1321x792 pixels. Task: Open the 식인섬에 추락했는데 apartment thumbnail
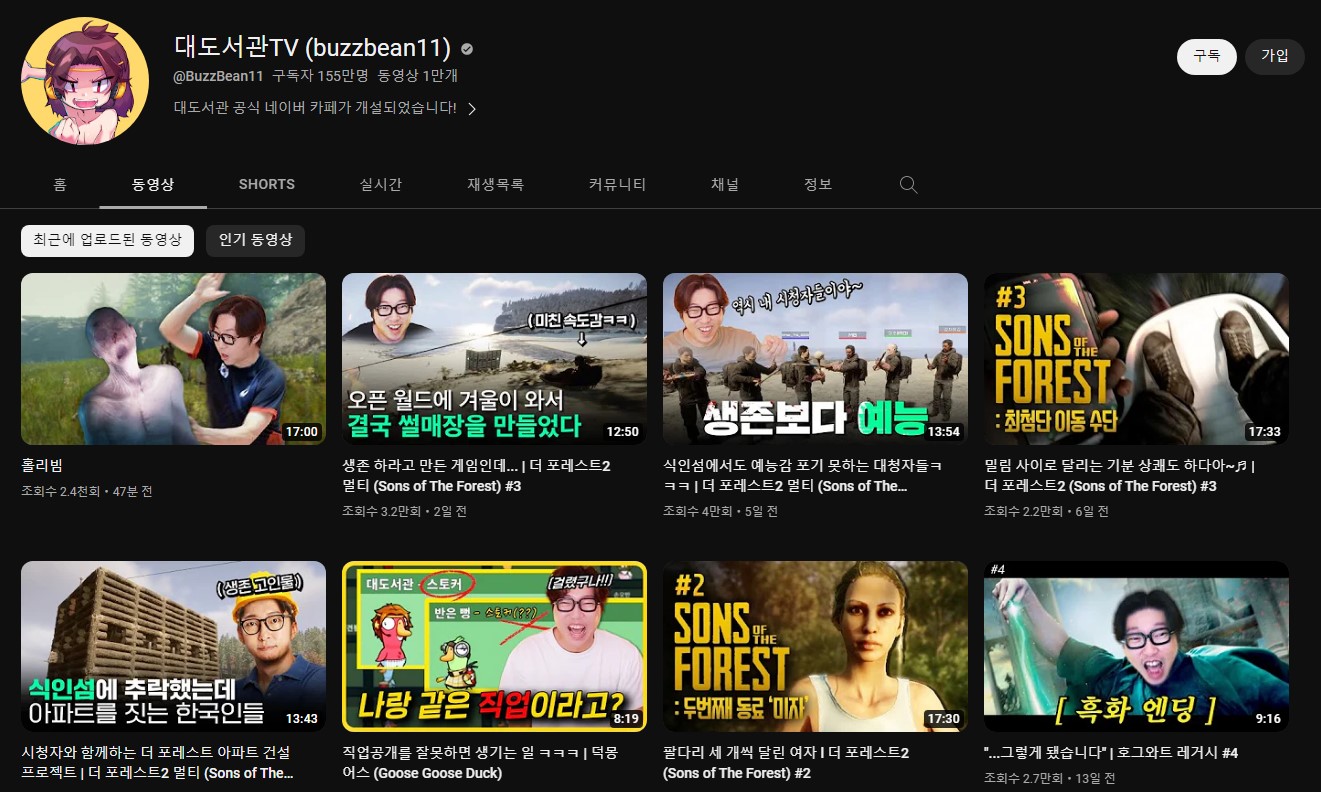[173, 647]
